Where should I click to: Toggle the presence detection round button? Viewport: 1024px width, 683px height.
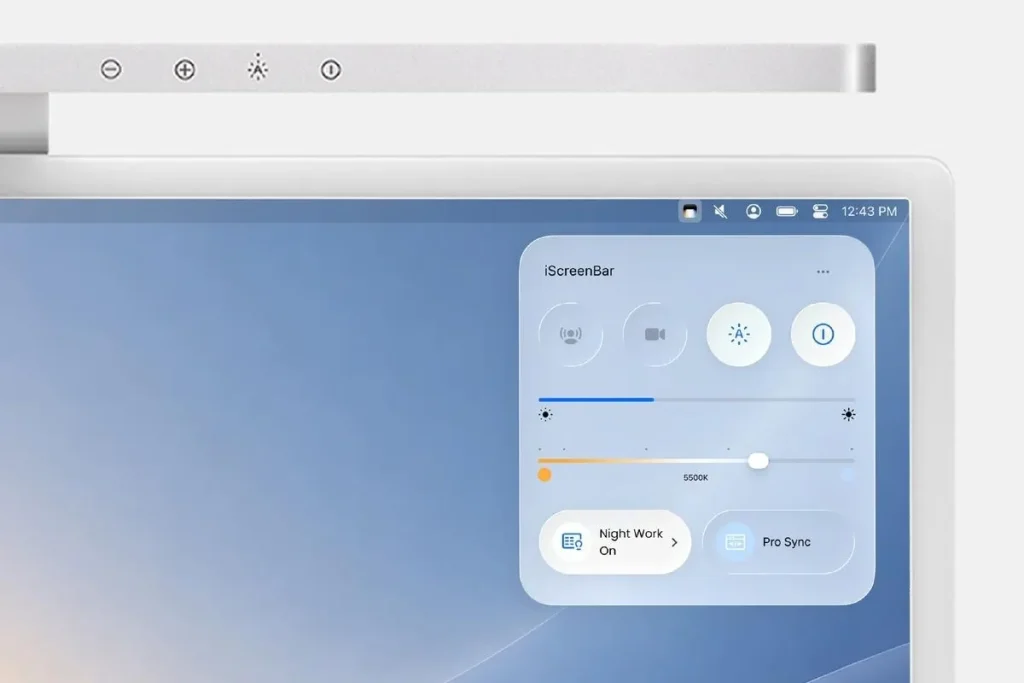tap(571, 334)
